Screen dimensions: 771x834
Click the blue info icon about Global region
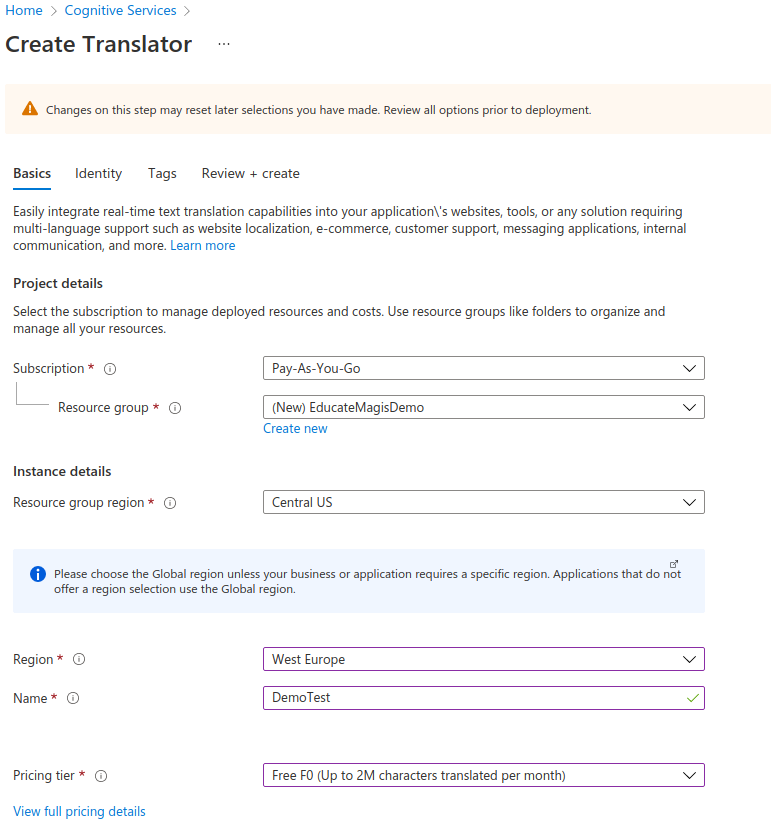coord(37,573)
